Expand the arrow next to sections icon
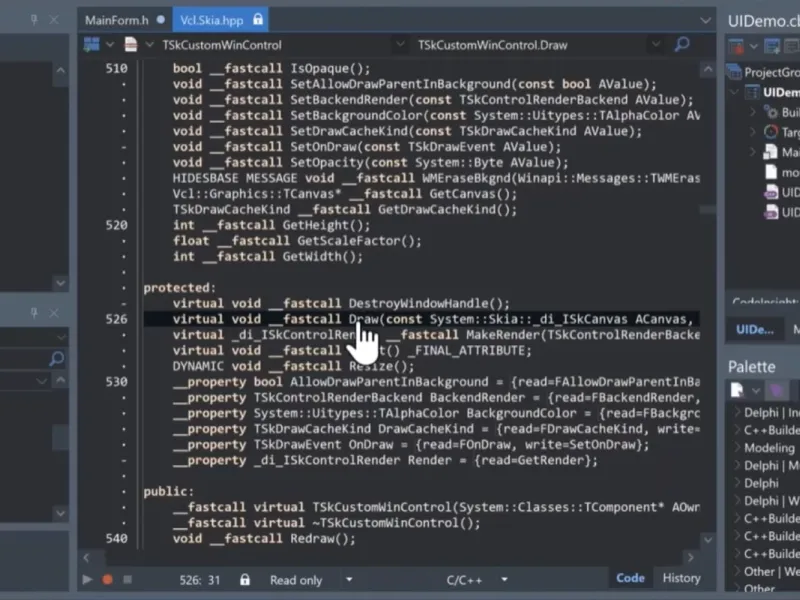Image resolution: width=800 pixels, height=600 pixels. pyautogui.click(x=110, y=45)
